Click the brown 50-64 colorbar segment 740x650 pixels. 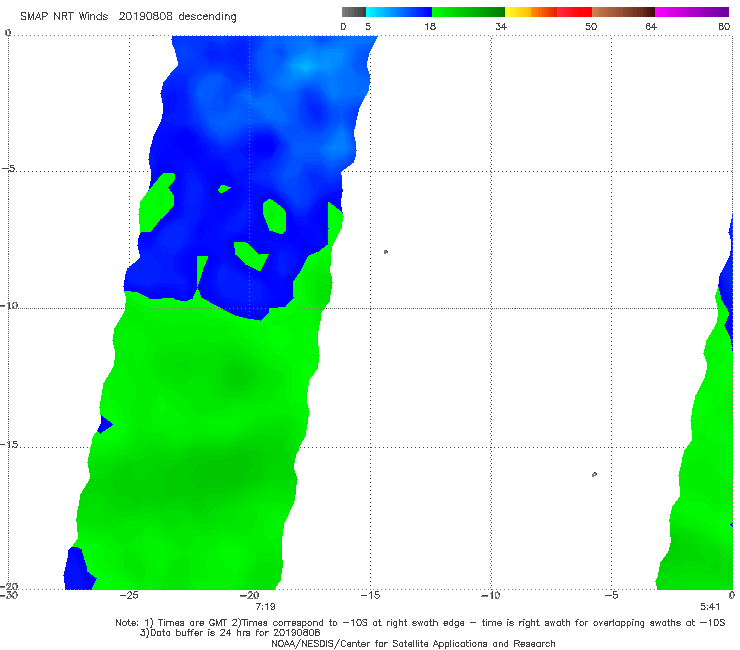pos(623,12)
